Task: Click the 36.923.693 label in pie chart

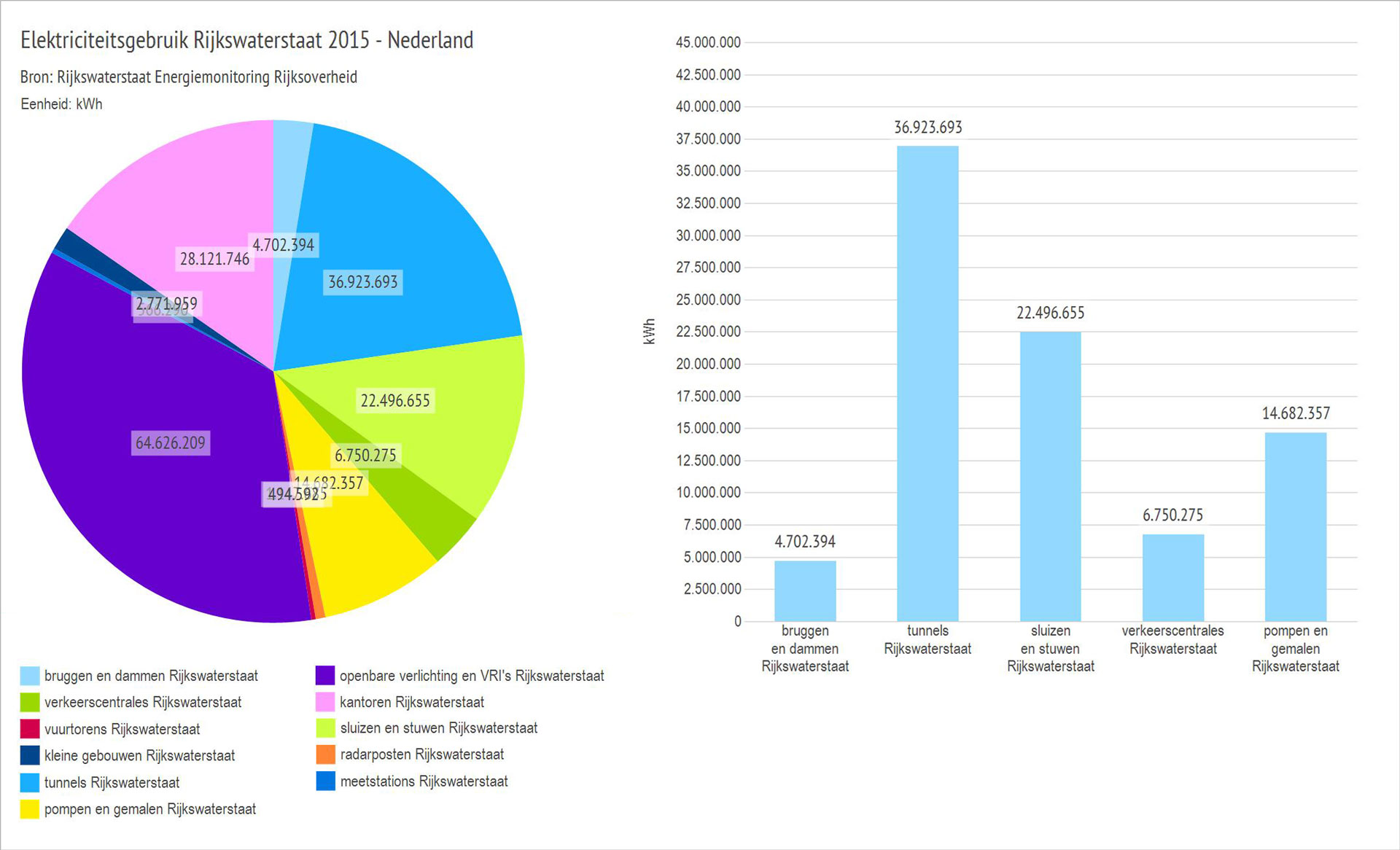Action: pyautogui.click(x=362, y=282)
